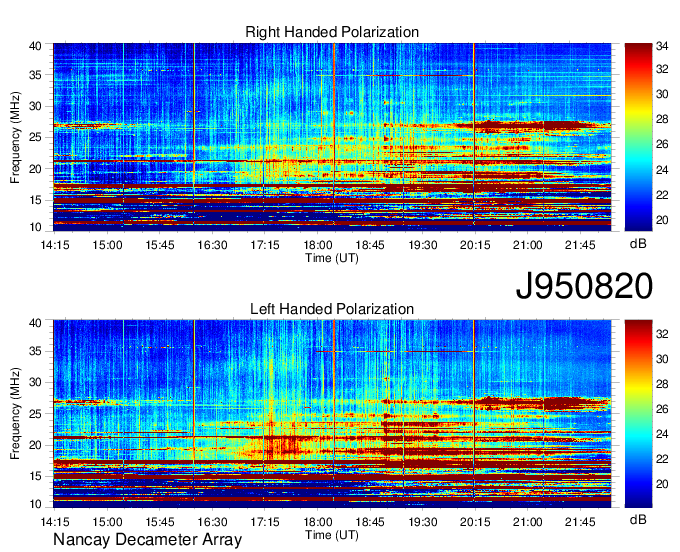Click the 35 MHz tick on Left Handed plot
The height and width of the screenshot is (552, 680).
[35, 351]
